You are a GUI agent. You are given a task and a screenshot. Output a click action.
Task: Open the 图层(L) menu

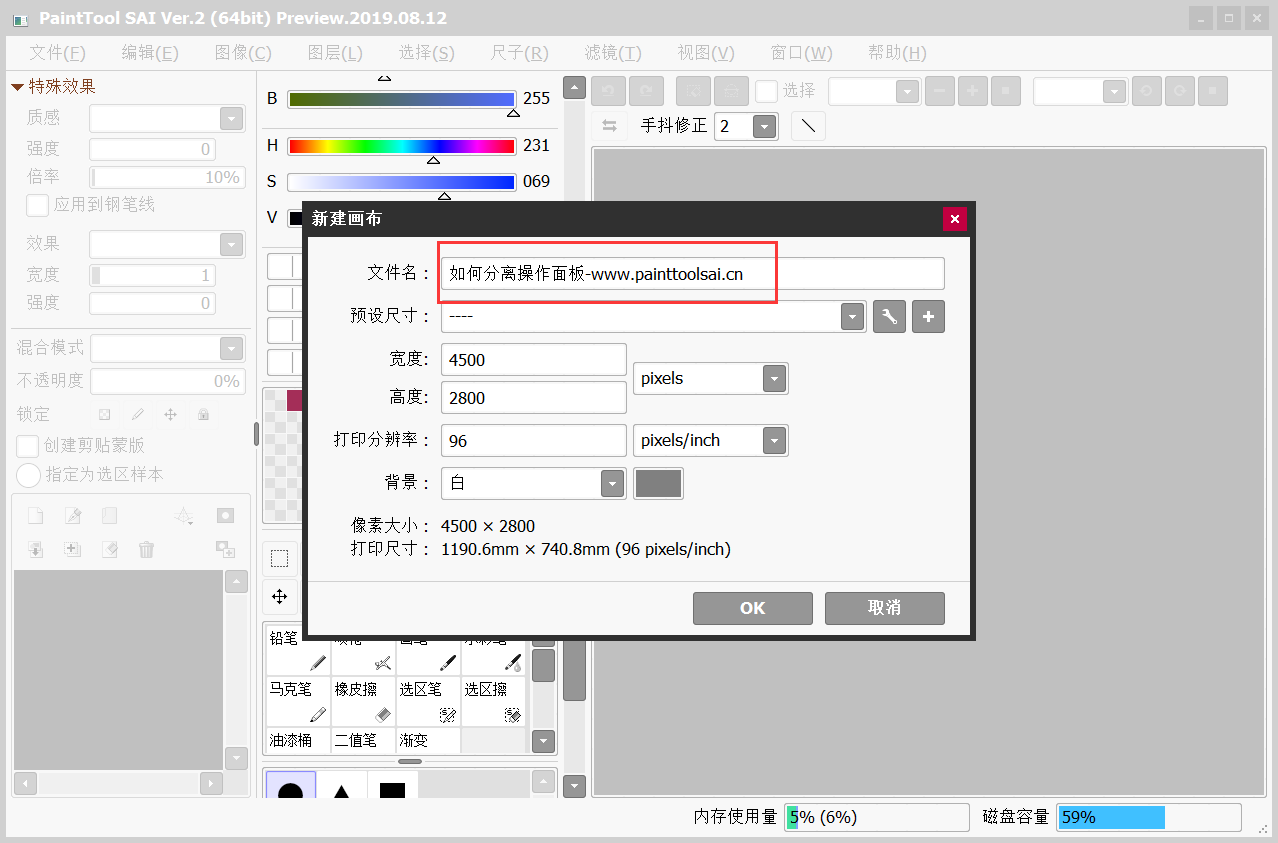click(335, 53)
